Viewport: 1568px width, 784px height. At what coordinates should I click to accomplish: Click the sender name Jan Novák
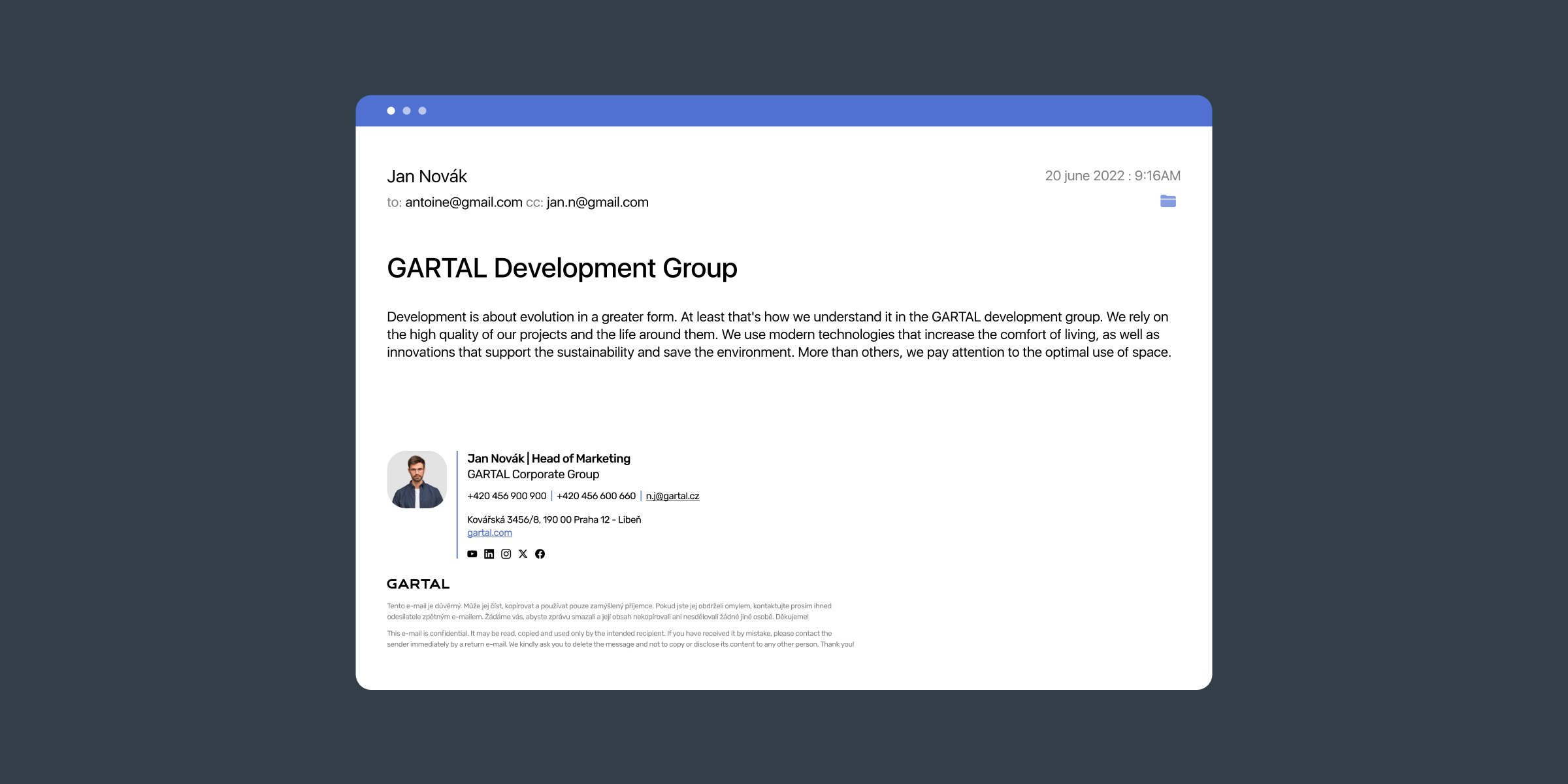pos(427,176)
